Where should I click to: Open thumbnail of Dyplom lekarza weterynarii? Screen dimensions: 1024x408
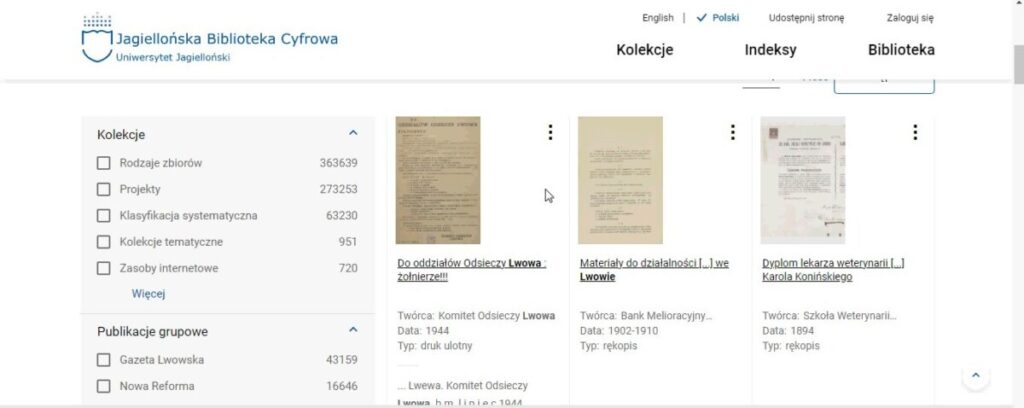[803, 180]
